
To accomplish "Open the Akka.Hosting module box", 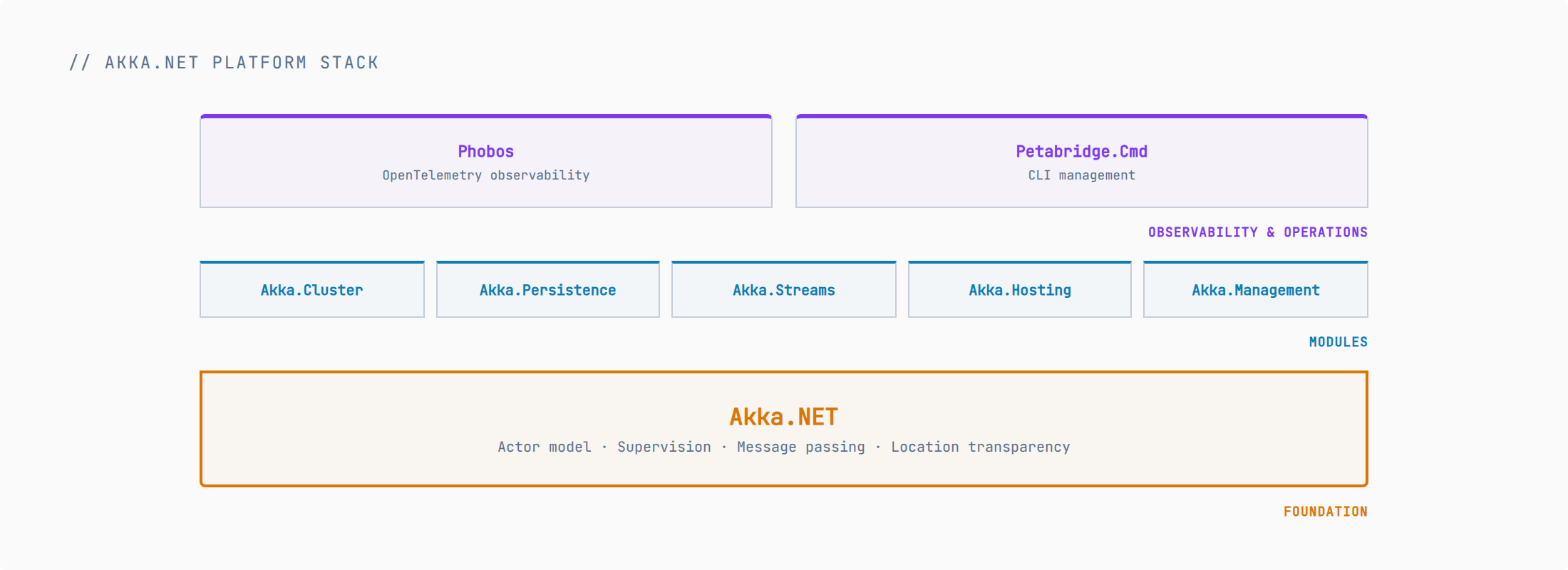I will point(1019,290).
